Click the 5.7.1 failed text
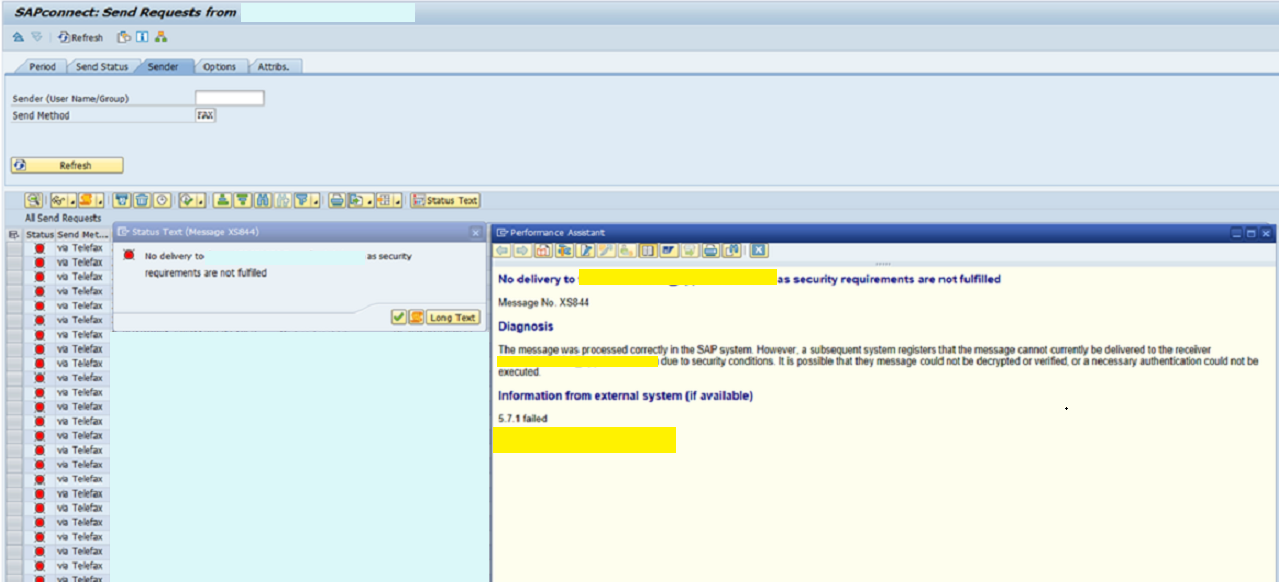The height and width of the screenshot is (582, 1279). [x=523, y=419]
